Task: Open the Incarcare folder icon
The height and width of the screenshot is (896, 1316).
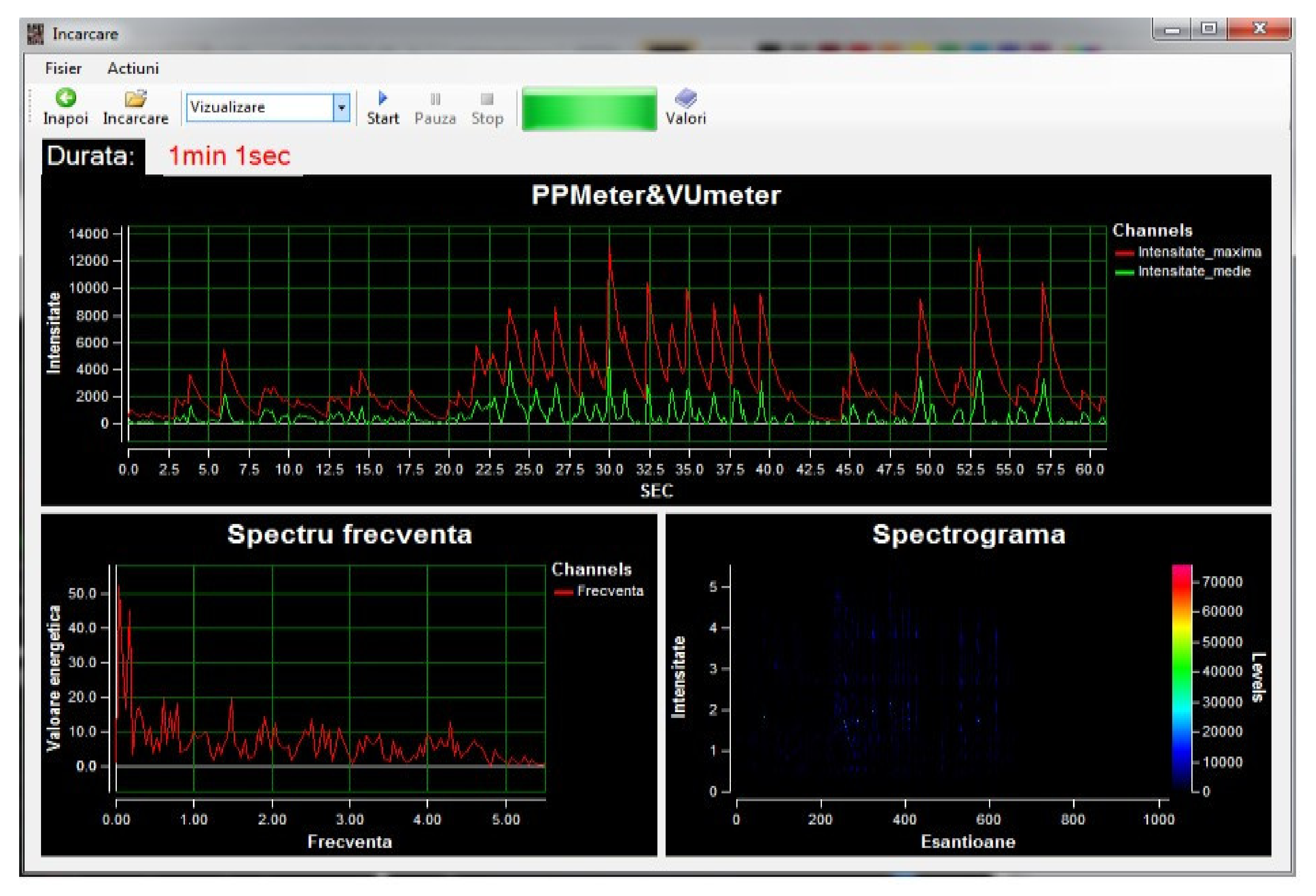Action: (135, 98)
